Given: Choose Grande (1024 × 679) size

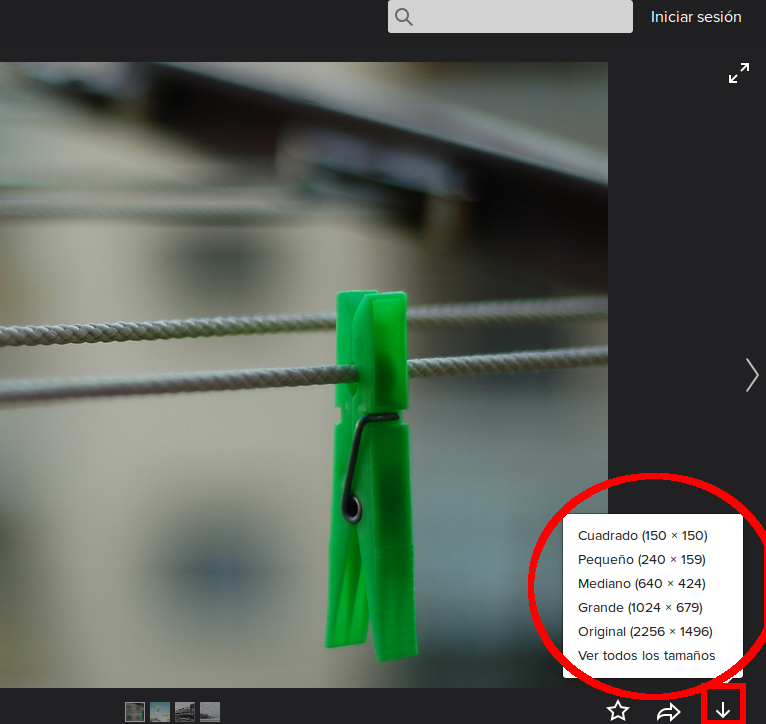Looking at the screenshot, I should click(640, 607).
